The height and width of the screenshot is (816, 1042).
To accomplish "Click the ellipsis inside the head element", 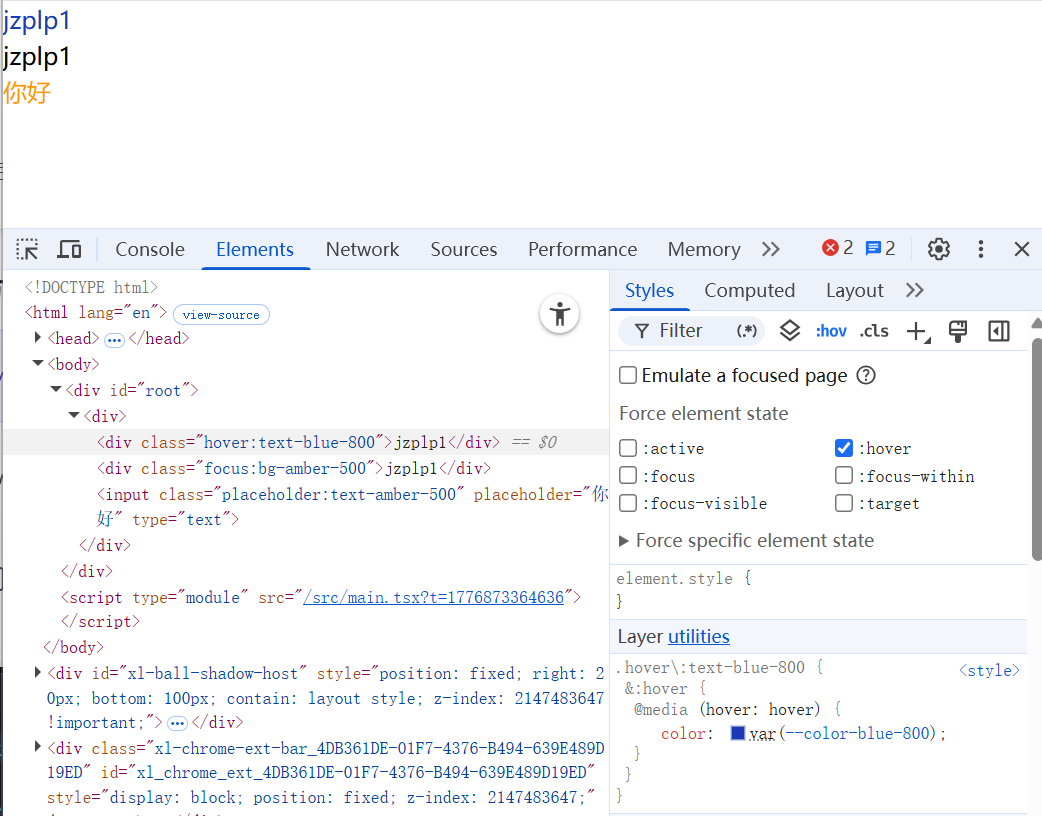I will click(x=114, y=340).
